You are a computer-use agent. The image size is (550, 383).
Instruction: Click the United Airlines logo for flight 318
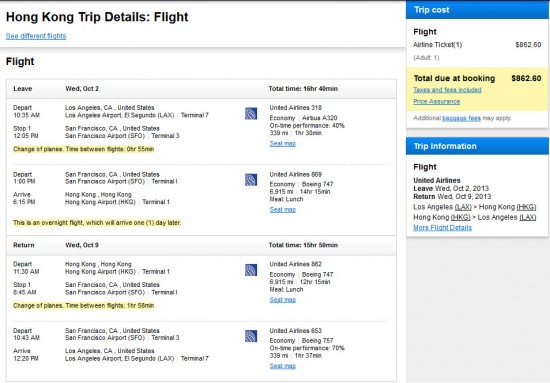tap(251, 113)
